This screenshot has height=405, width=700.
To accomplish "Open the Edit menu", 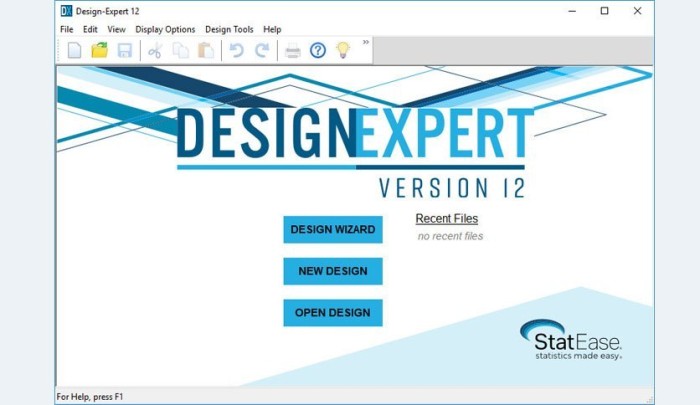I will click(90, 29).
